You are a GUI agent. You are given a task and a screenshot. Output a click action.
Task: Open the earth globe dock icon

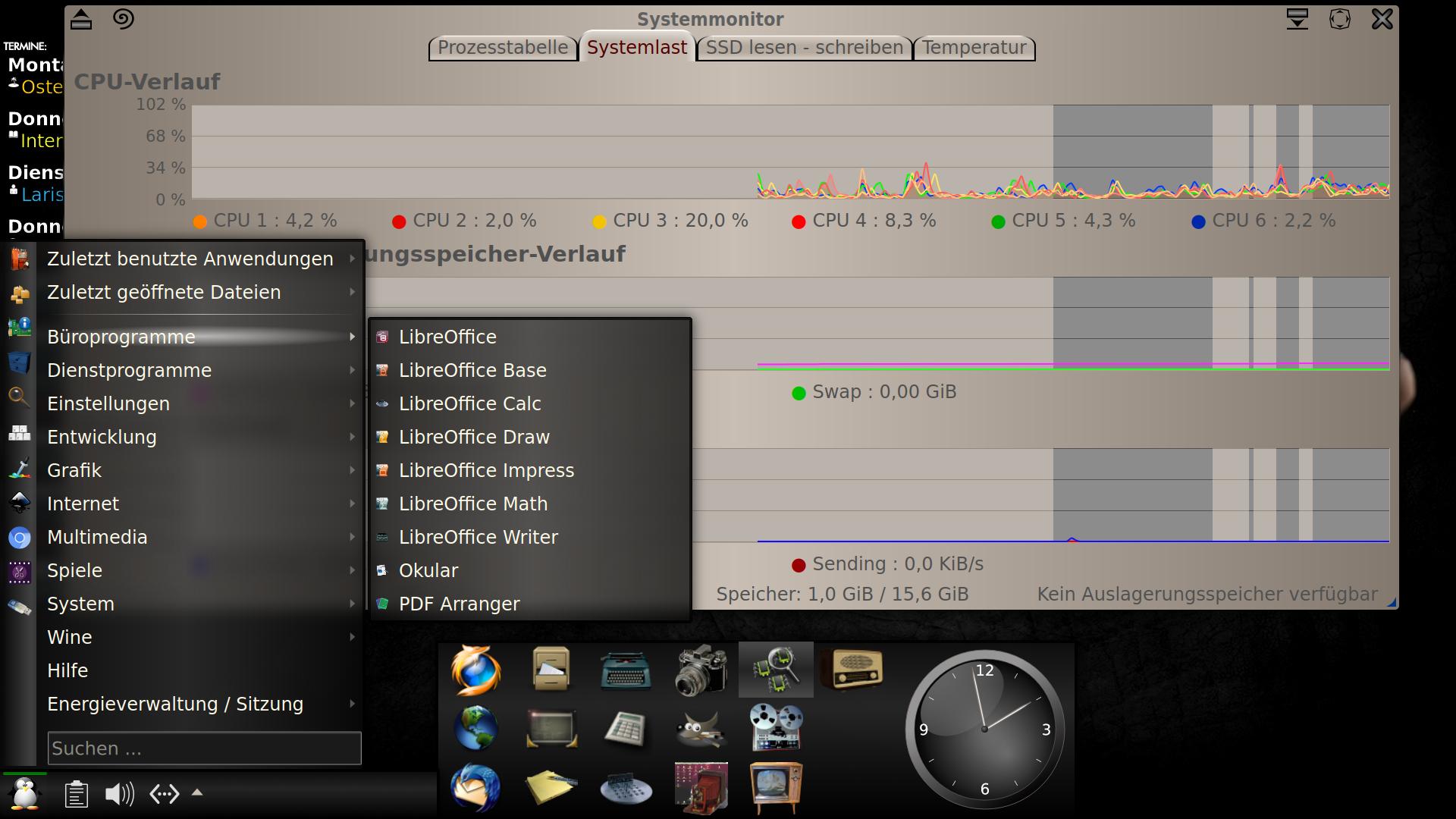point(475,727)
